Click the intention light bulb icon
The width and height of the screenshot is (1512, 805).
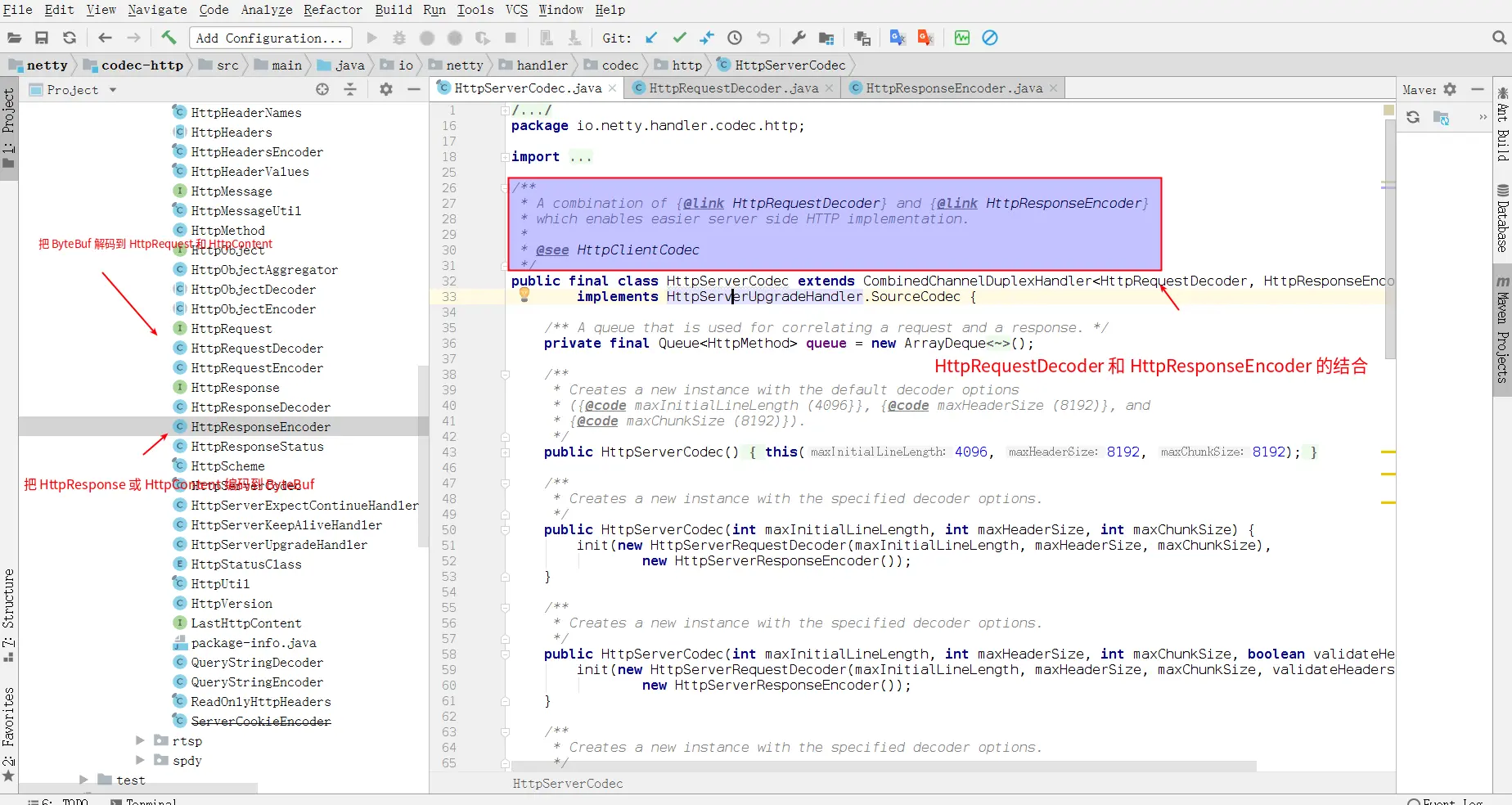click(524, 295)
